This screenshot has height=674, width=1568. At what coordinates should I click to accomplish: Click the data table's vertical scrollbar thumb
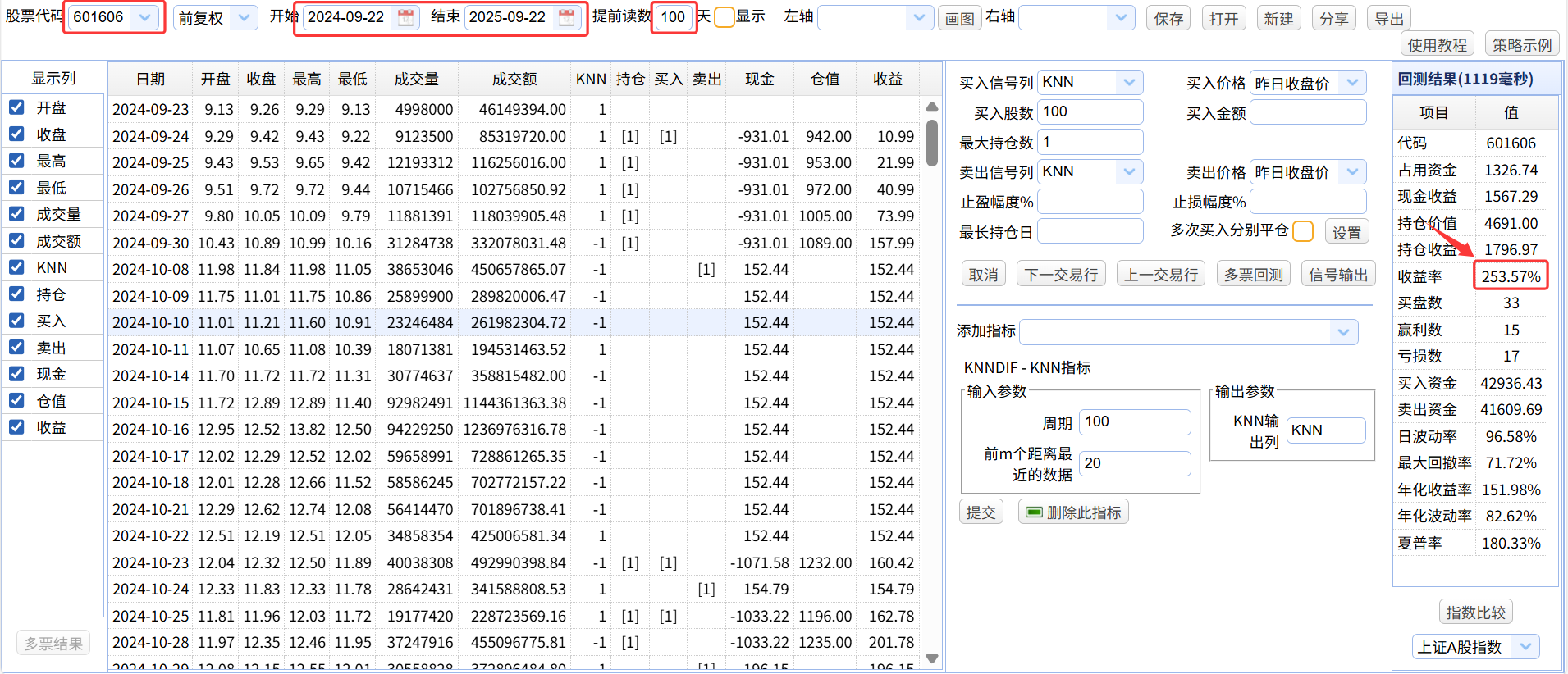tap(932, 143)
